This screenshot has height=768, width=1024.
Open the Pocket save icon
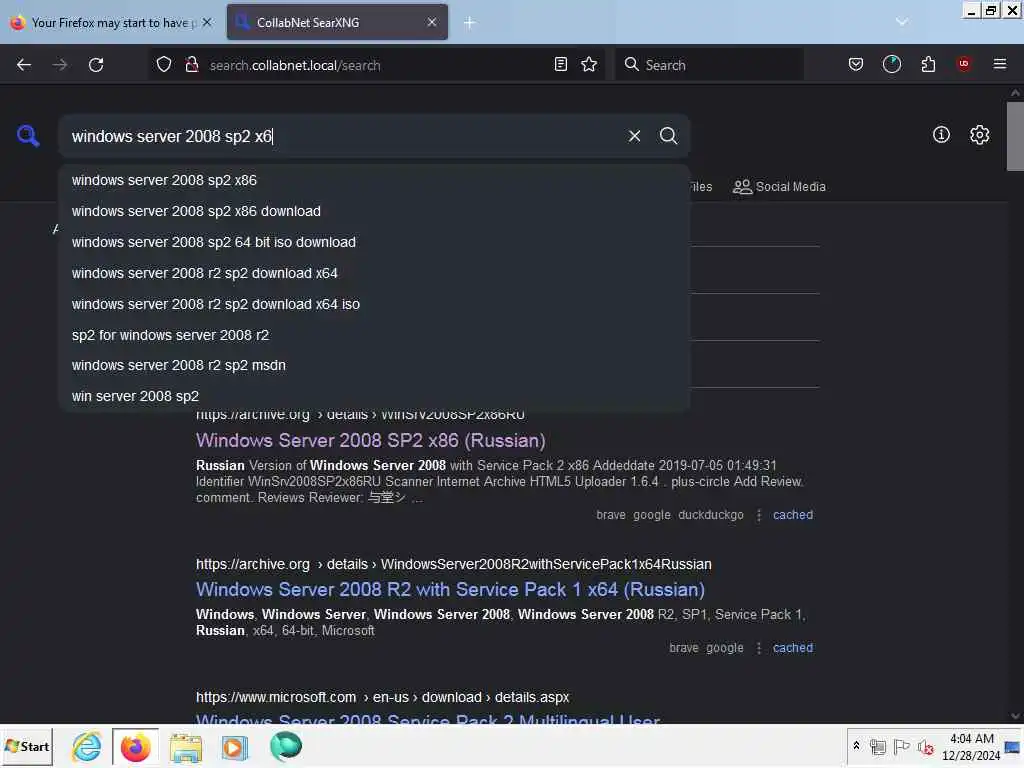point(856,64)
